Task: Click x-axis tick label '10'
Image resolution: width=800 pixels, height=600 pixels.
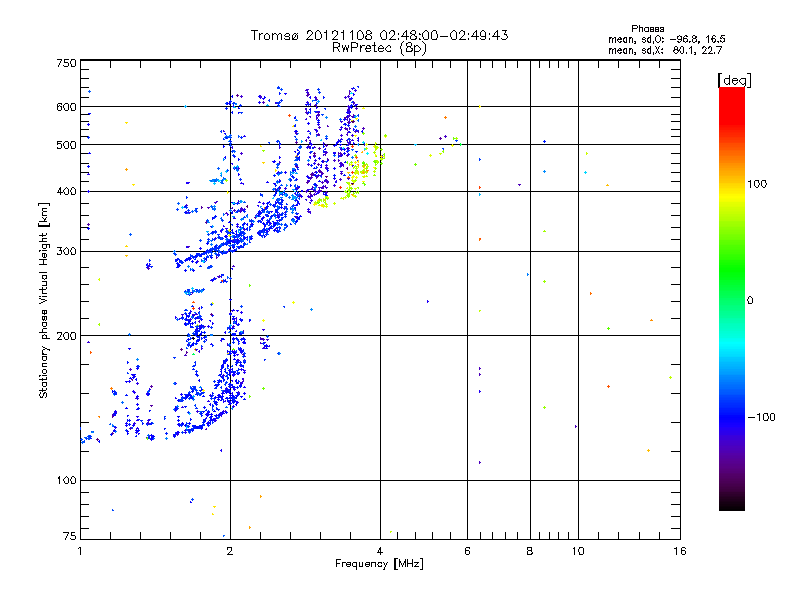Action: (578, 551)
